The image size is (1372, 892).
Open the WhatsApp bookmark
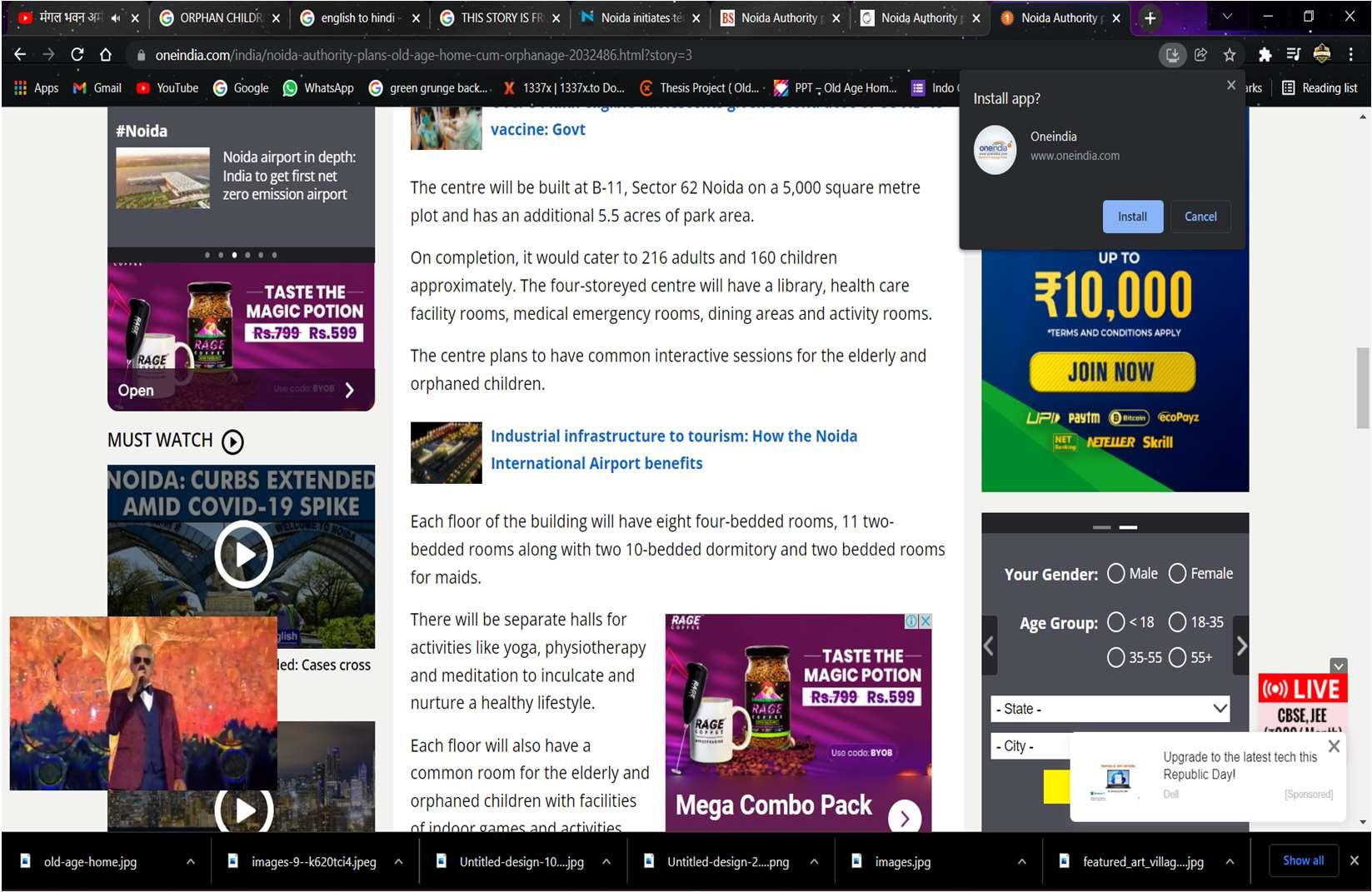click(318, 87)
